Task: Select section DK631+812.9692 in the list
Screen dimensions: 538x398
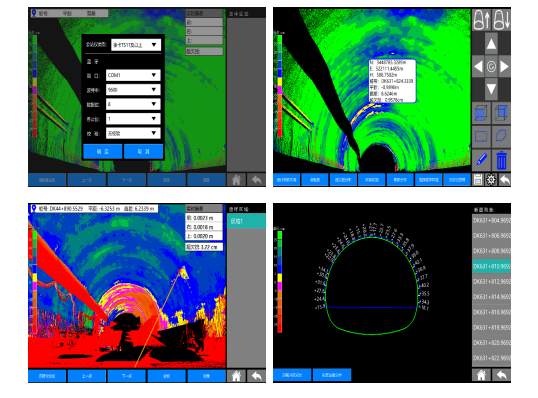Action: pyautogui.click(x=492, y=282)
